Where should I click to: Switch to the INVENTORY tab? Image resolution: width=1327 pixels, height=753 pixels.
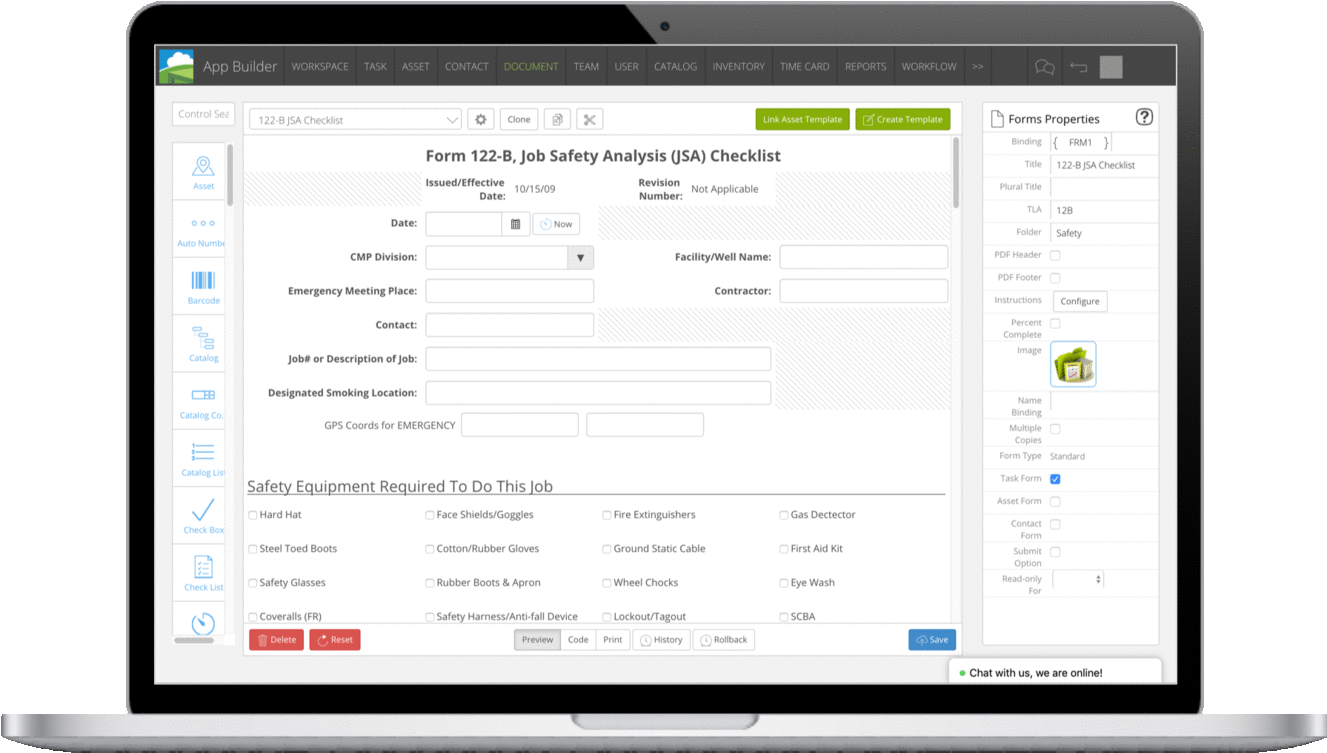[x=738, y=66]
